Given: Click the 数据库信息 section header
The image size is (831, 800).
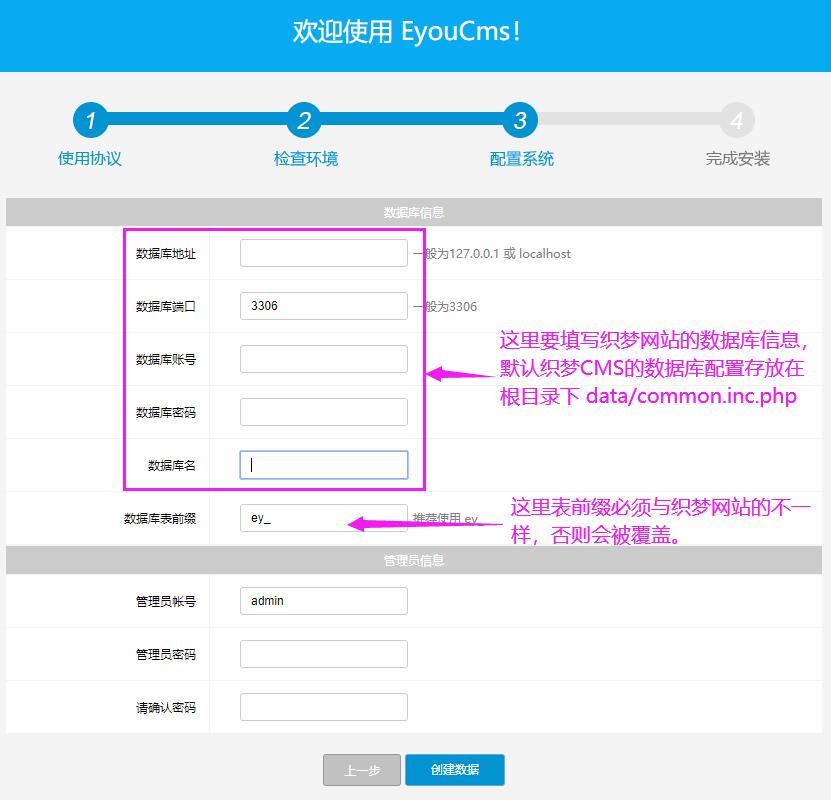Looking at the screenshot, I should pyautogui.click(x=415, y=212).
